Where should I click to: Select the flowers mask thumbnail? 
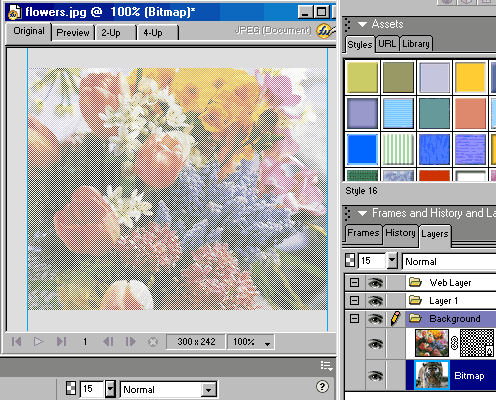click(x=477, y=343)
